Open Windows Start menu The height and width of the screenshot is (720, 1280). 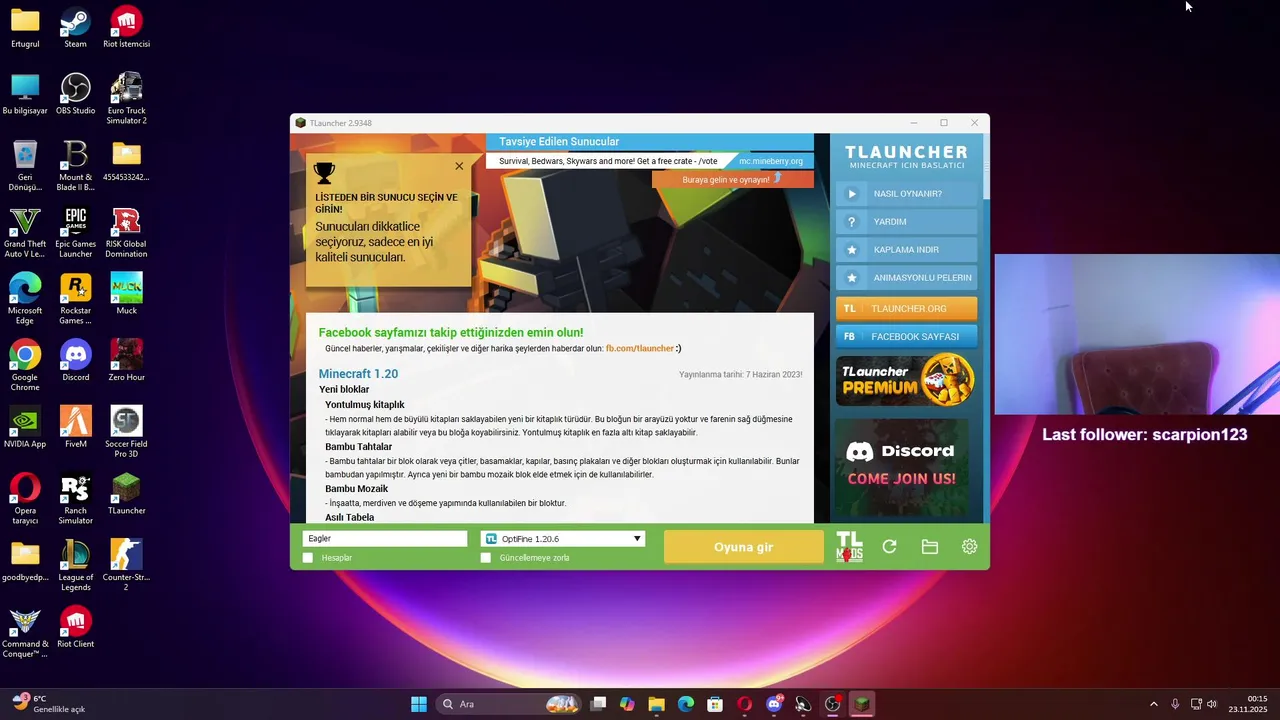419,704
